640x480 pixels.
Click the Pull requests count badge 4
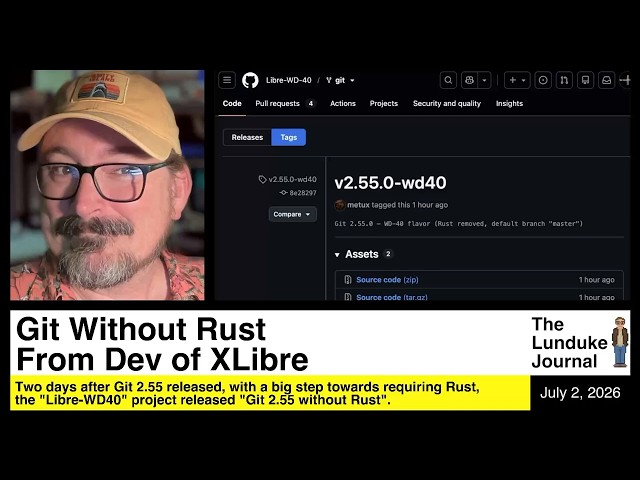[x=311, y=104]
